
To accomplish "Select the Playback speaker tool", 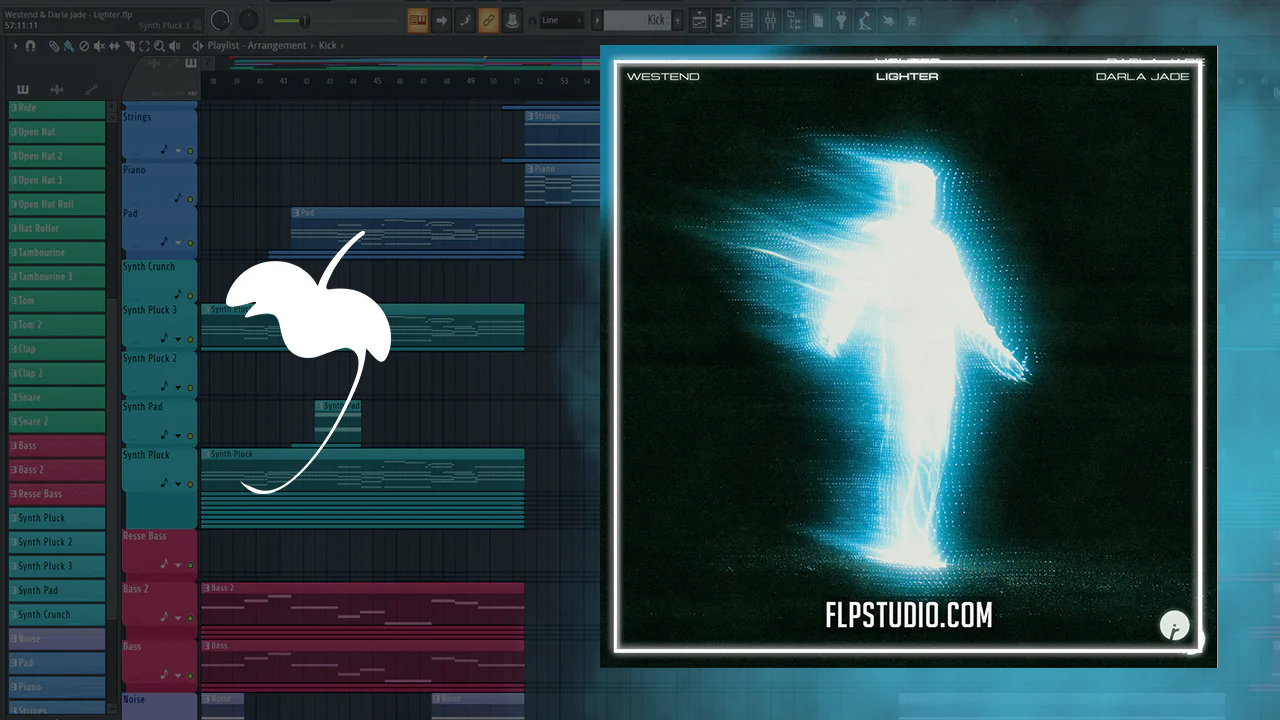I will pyautogui.click(x=175, y=46).
